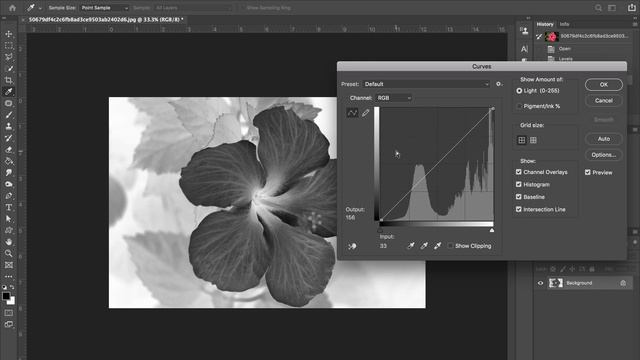
Task: Select the document tab with jpg filename
Action: [106, 19]
